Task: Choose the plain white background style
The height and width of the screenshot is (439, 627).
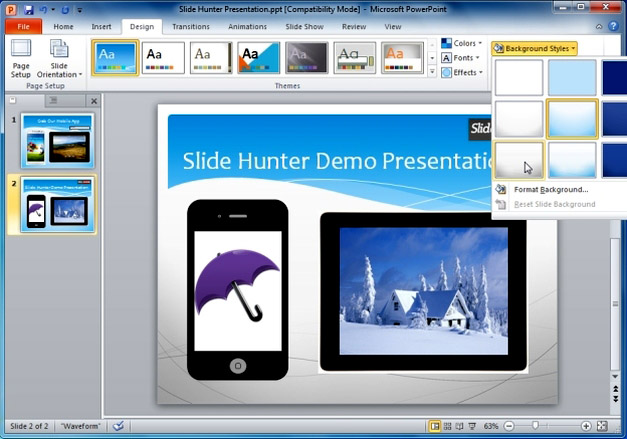Action: (519, 78)
